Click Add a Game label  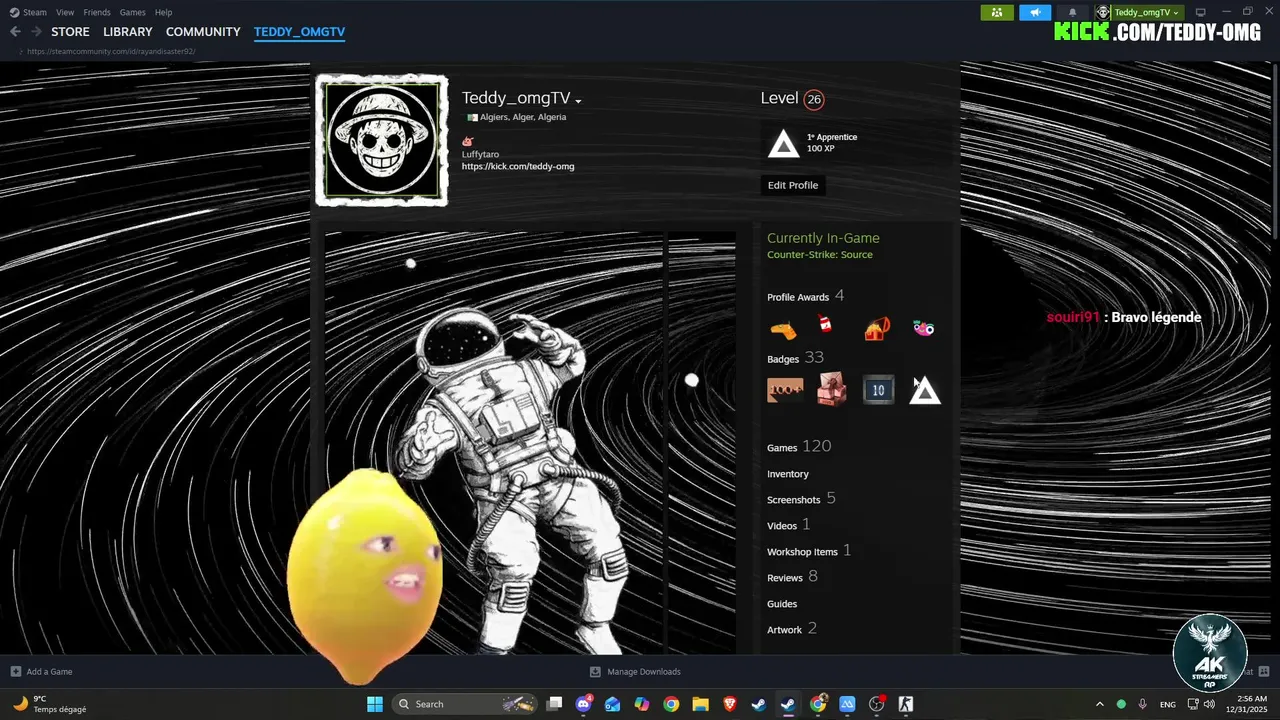tap(49, 672)
